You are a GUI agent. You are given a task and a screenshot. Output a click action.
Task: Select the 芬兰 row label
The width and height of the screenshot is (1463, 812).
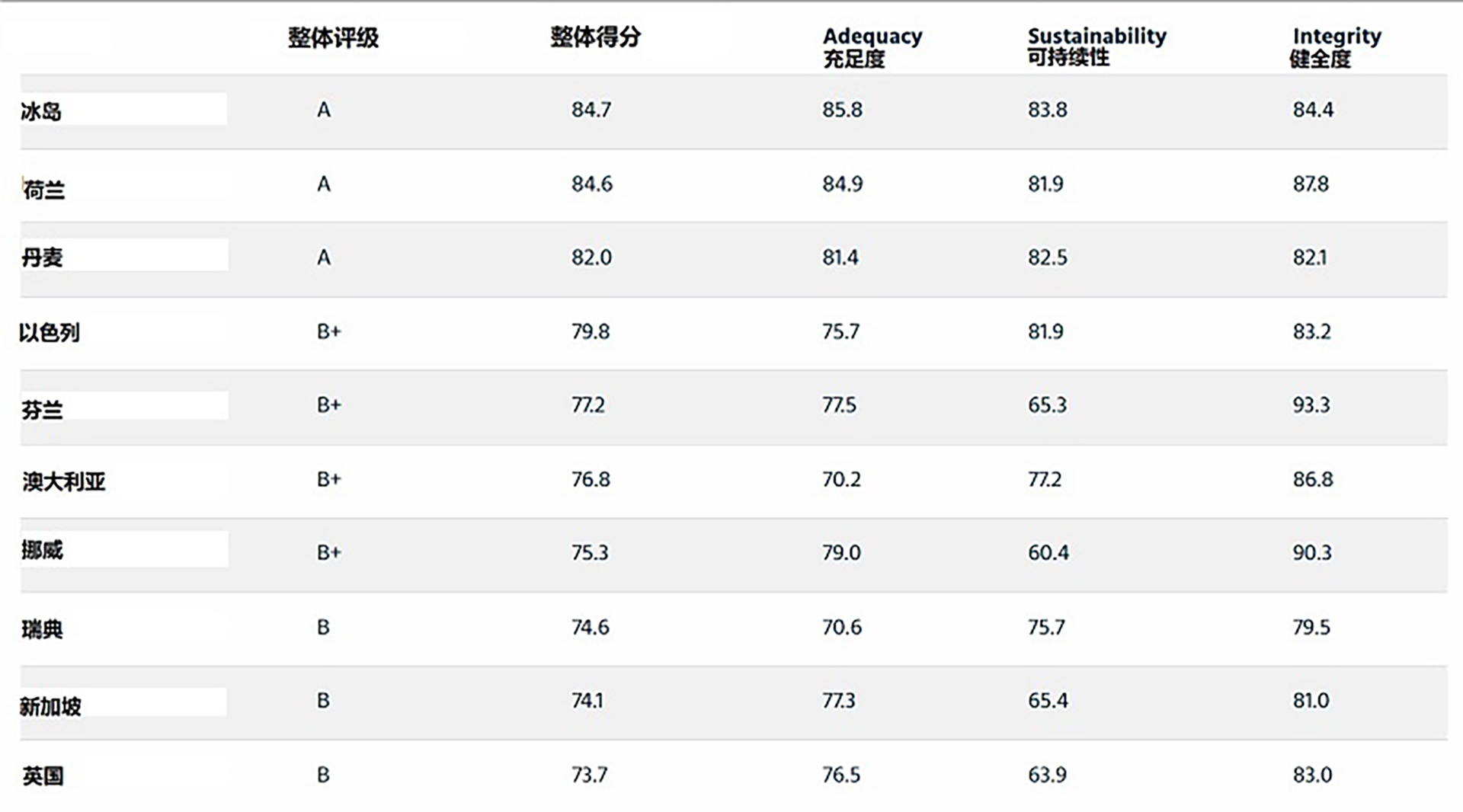(x=42, y=410)
